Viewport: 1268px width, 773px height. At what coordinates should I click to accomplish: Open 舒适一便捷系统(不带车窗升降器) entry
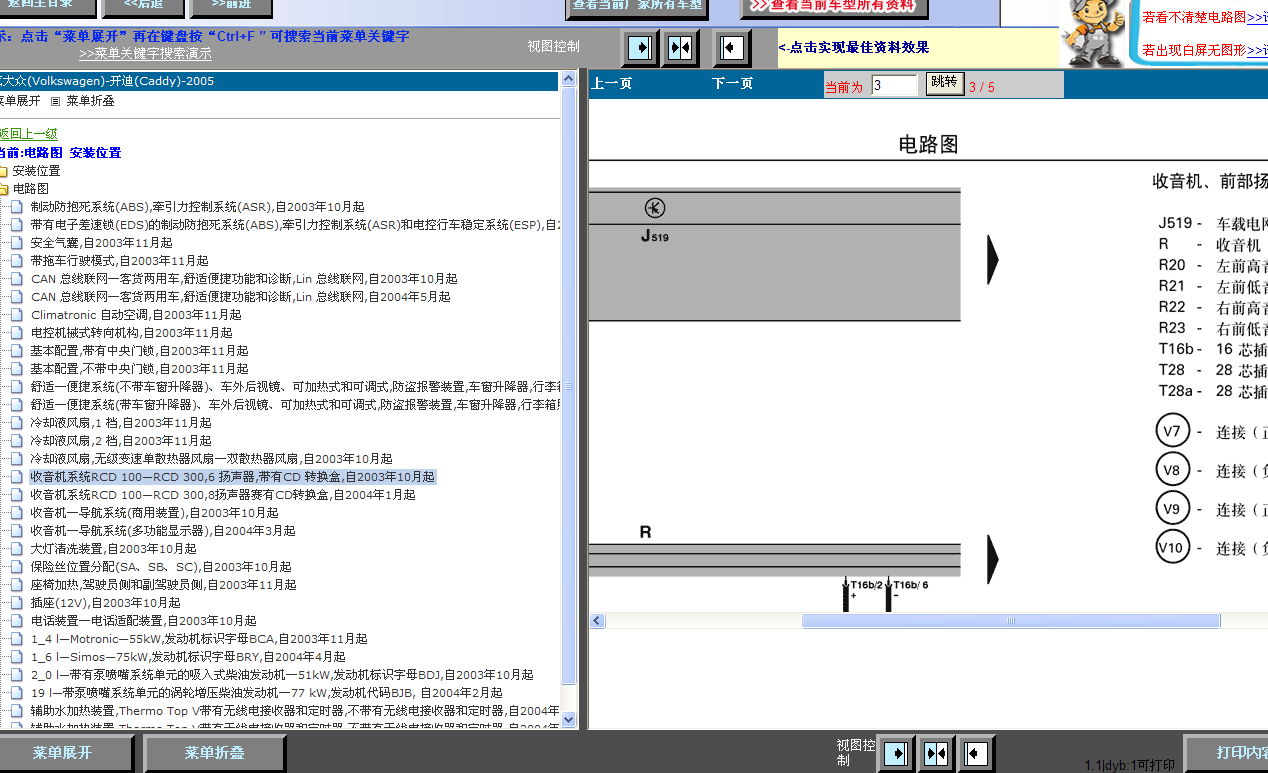(x=295, y=387)
